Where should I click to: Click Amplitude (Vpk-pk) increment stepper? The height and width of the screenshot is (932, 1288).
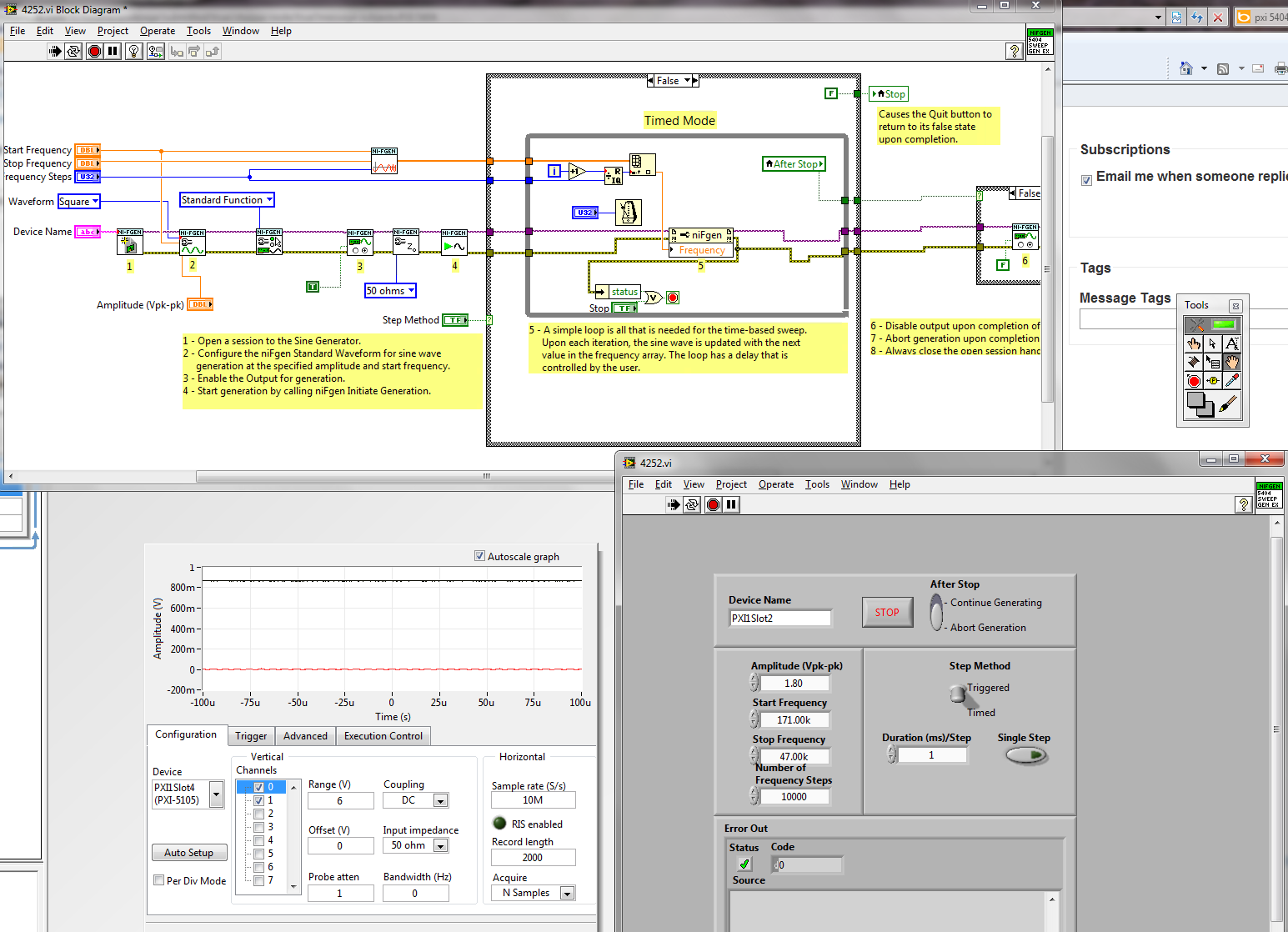click(754, 679)
